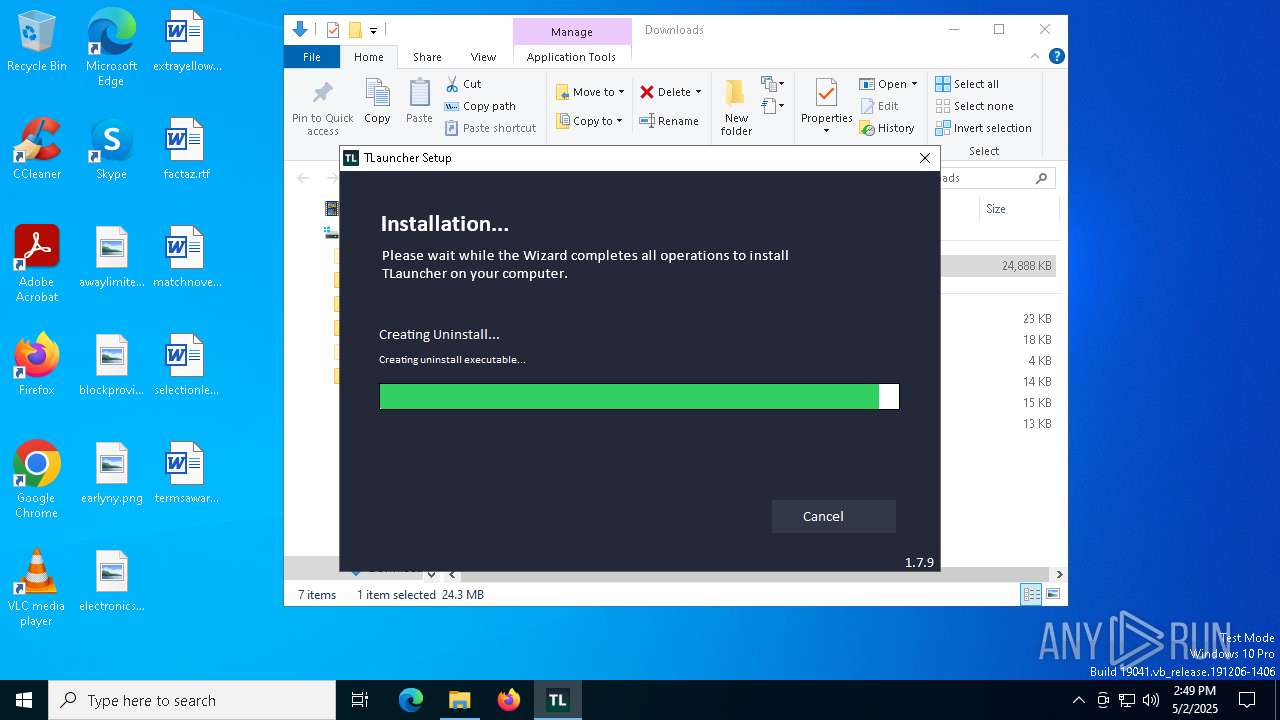Viewport: 1280px width, 720px height.
Task: Click the Properties icon
Action: [826, 95]
